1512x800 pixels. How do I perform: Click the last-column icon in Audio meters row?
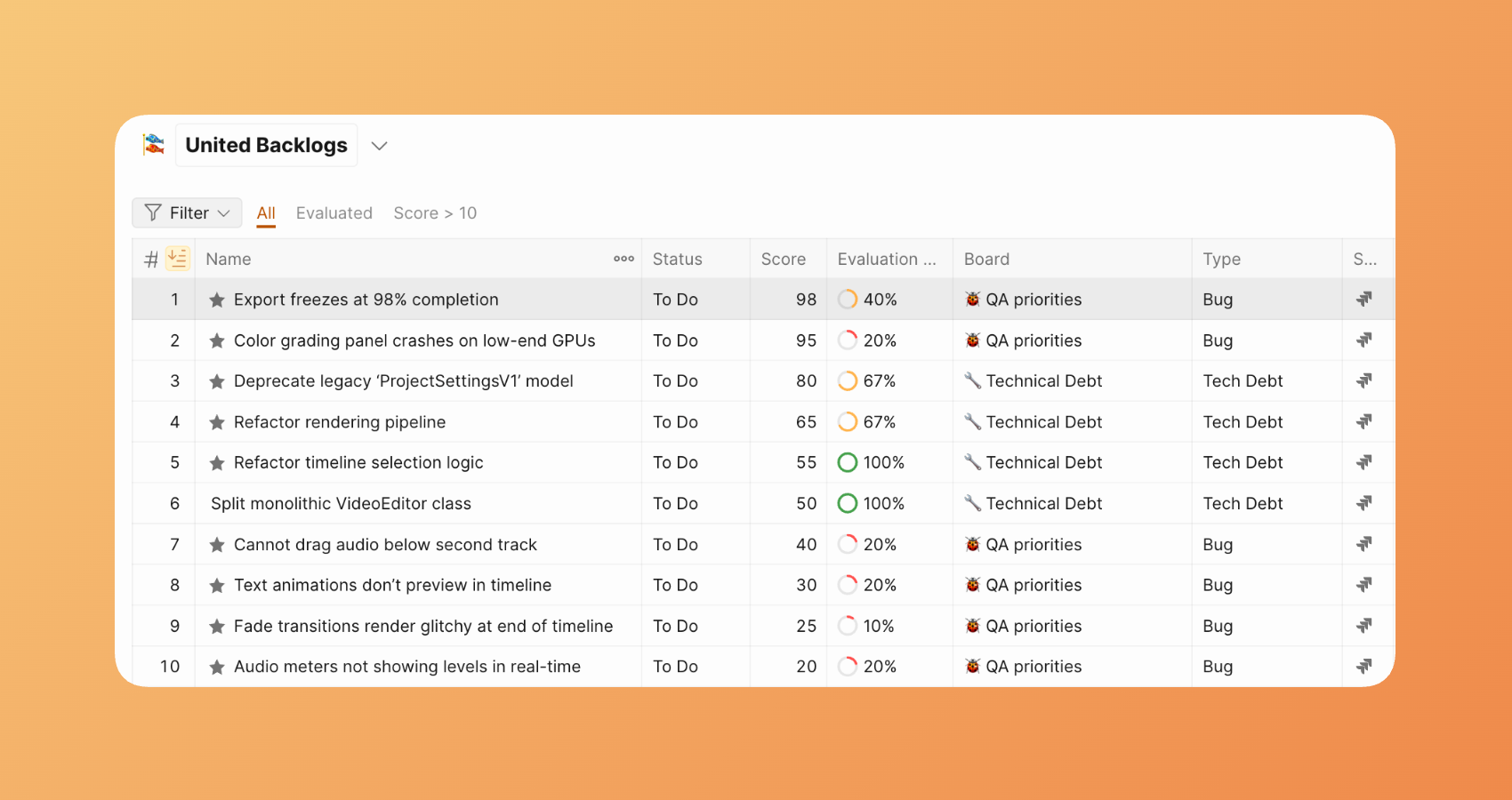[x=1363, y=667]
